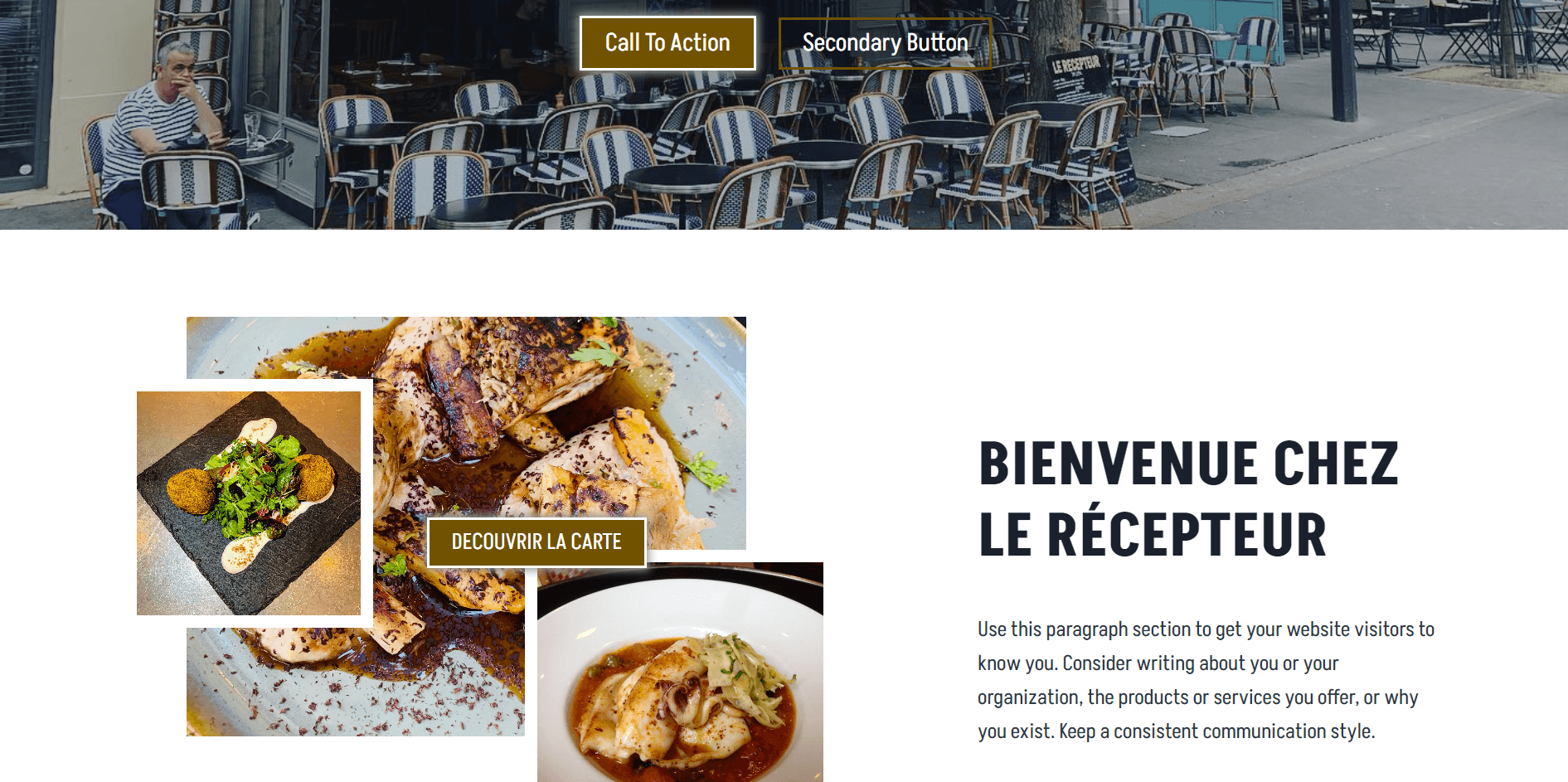The height and width of the screenshot is (782, 1568).
Task: Click the line "know you. Consider writing"
Action: pyautogui.click(x=1158, y=663)
